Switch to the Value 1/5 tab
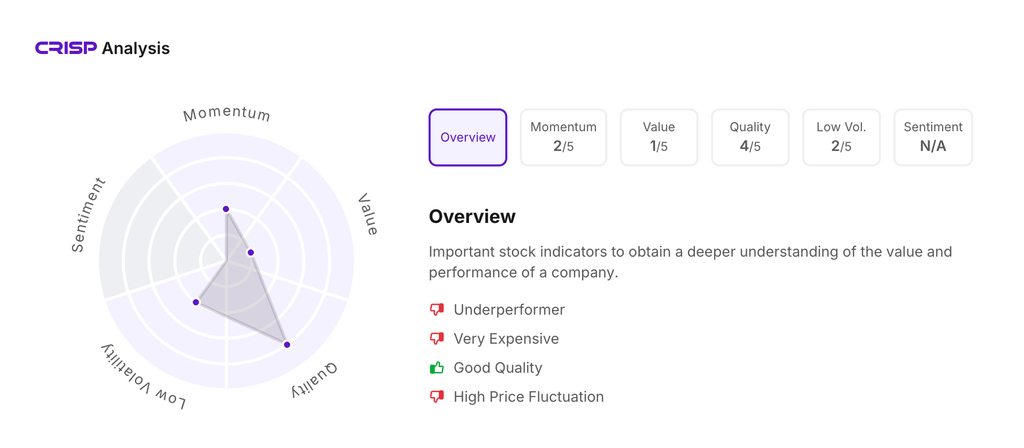Image resolution: width=1024 pixels, height=448 pixels. [x=659, y=137]
